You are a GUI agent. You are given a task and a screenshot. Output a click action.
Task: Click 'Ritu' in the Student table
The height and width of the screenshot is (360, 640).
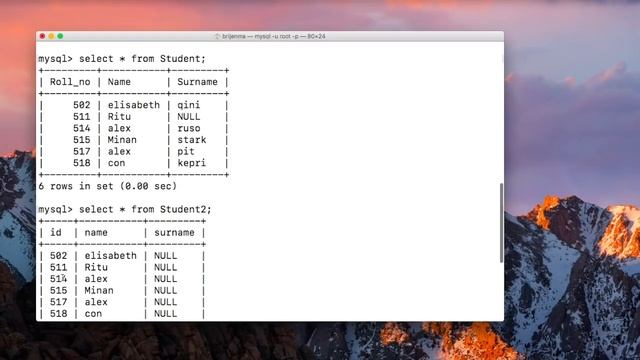tap(119, 117)
